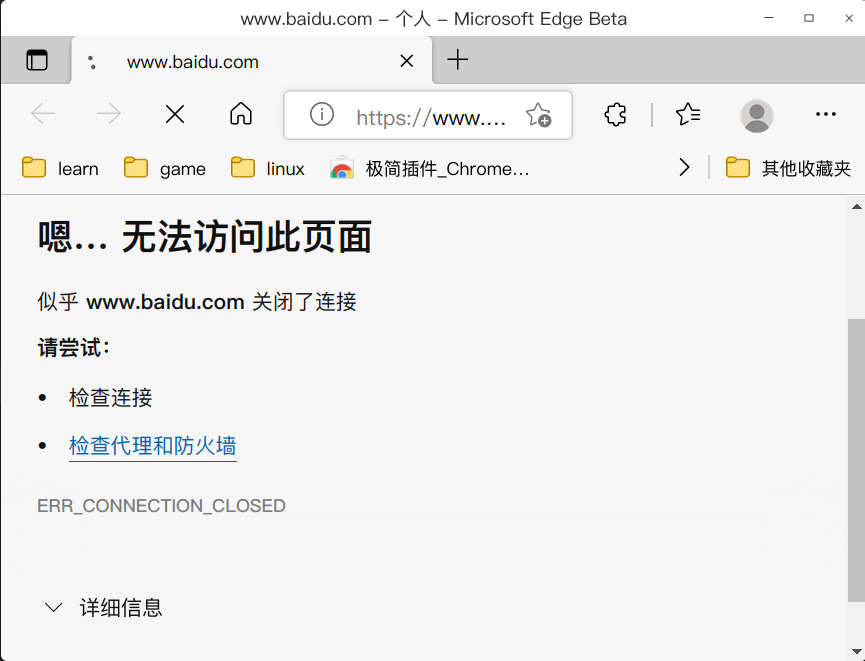Image resolution: width=865 pixels, height=661 pixels.
Task: Open the Favorites list icon
Action: coord(687,114)
